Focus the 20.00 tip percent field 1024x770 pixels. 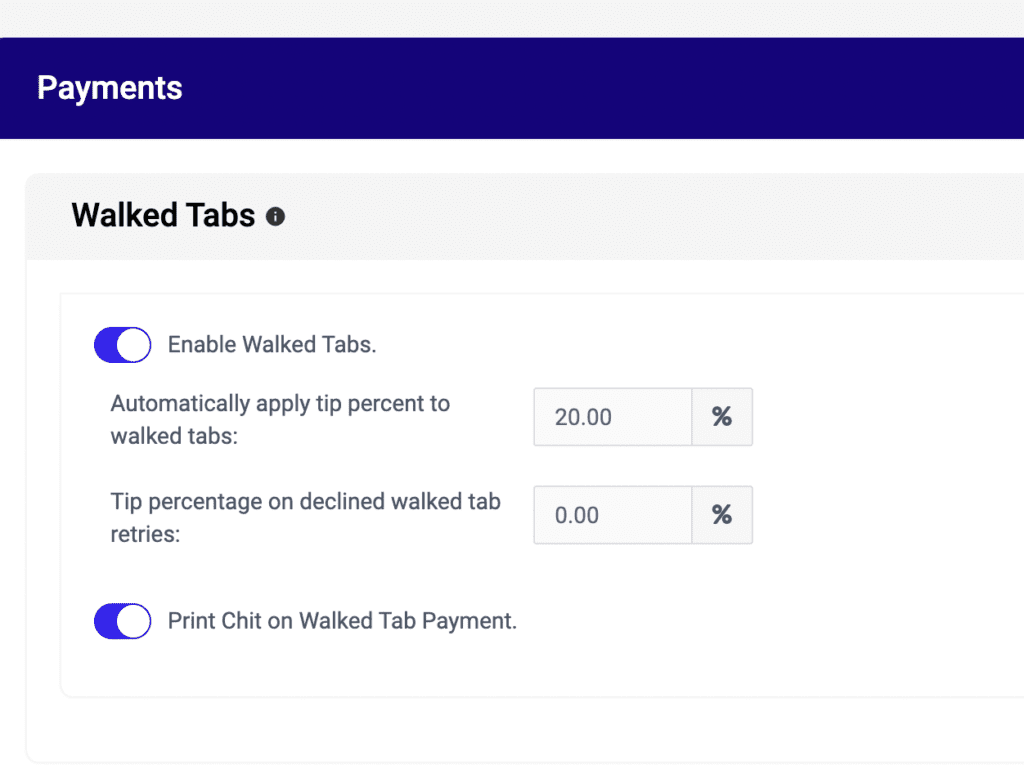[x=613, y=417]
